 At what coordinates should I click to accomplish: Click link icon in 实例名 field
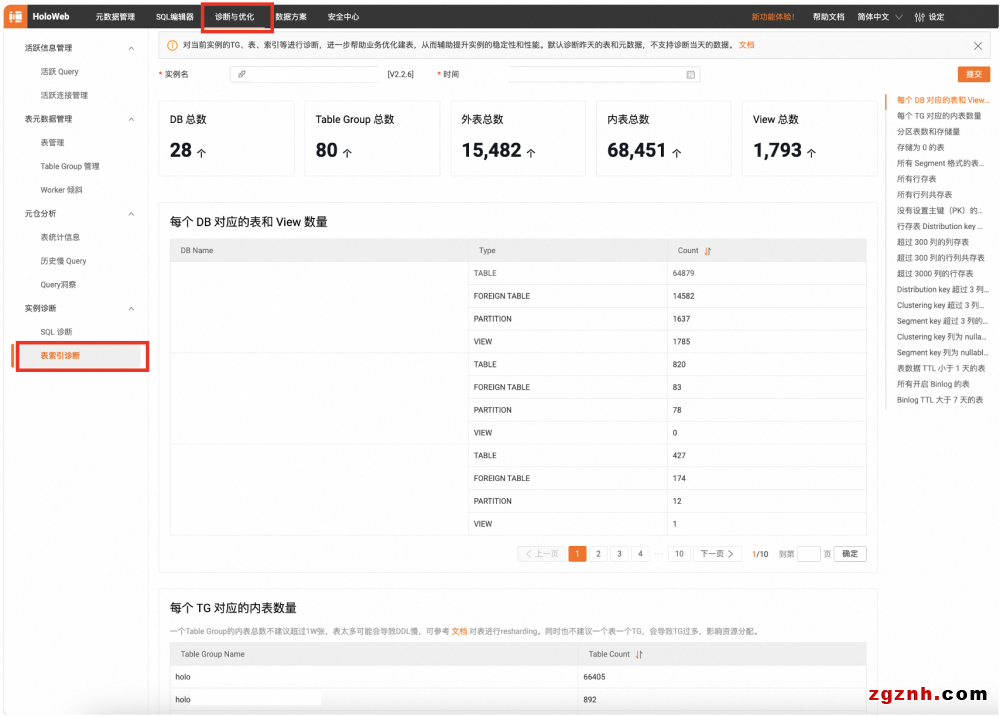[x=242, y=75]
